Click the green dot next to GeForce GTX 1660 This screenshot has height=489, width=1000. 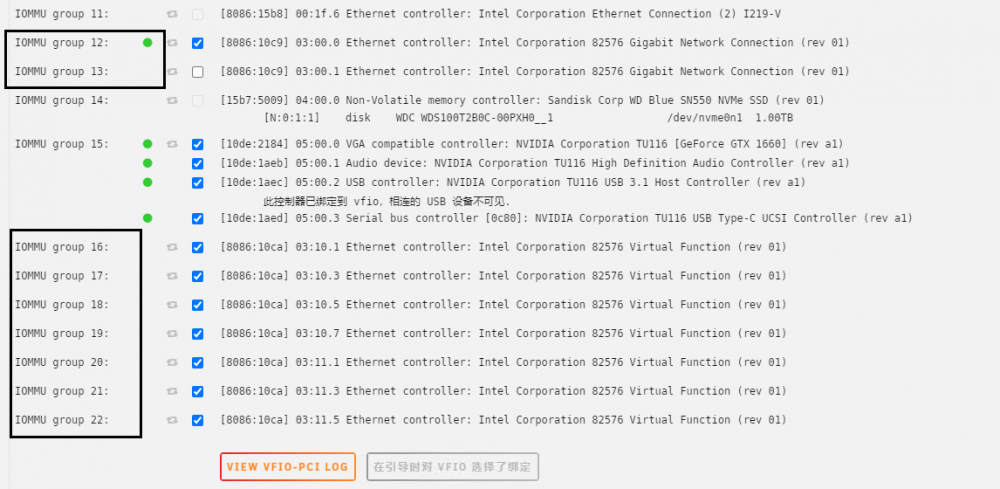(147, 144)
